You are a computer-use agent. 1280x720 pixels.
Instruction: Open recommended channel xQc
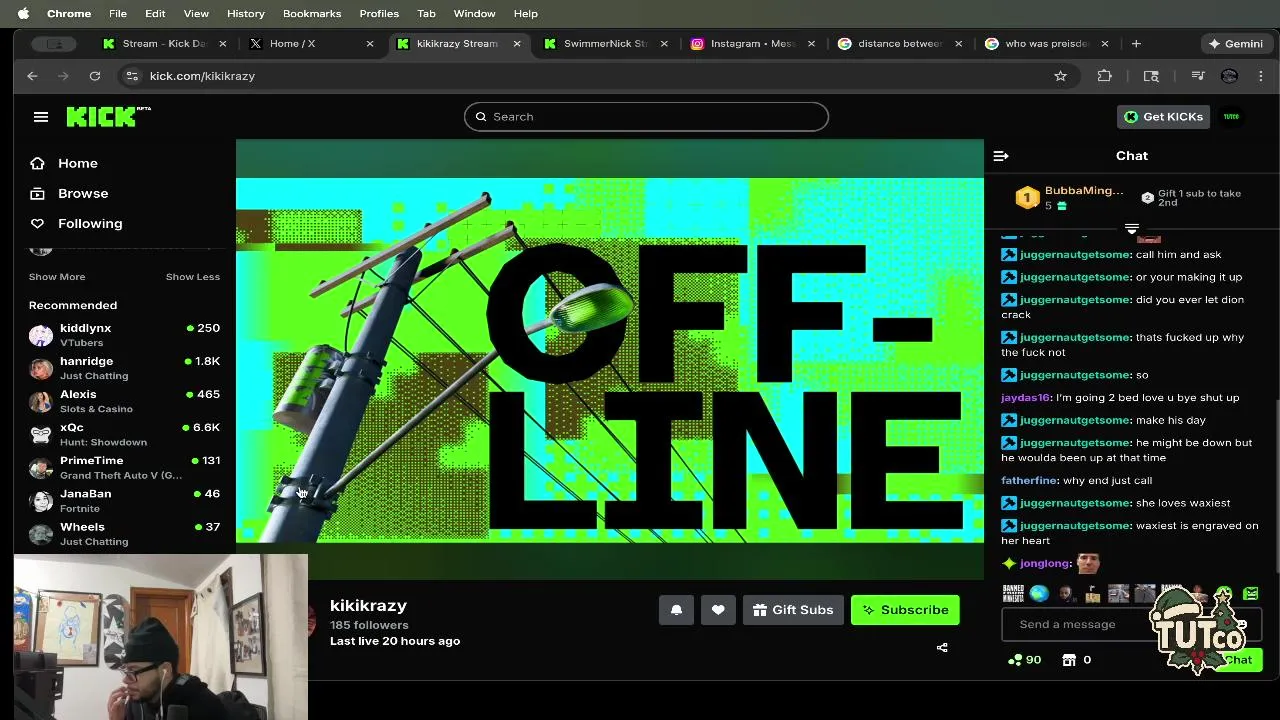pyautogui.click(x=124, y=434)
